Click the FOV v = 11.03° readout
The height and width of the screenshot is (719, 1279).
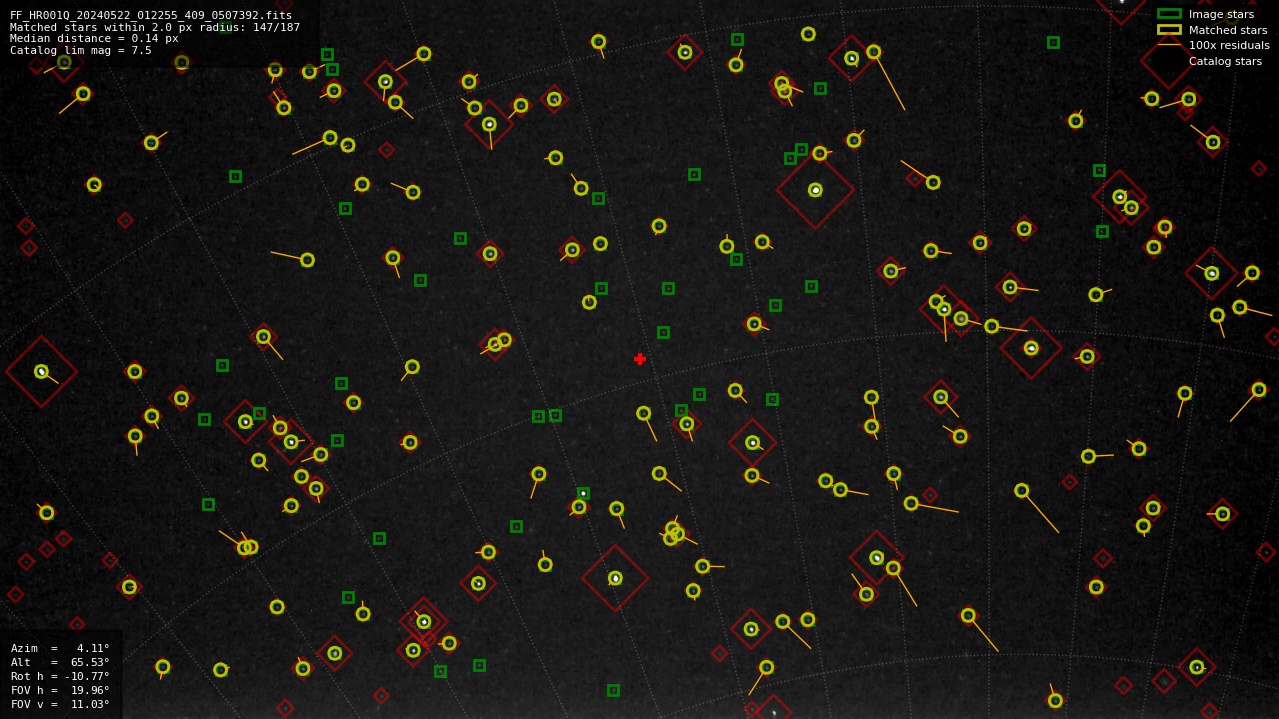pos(60,704)
